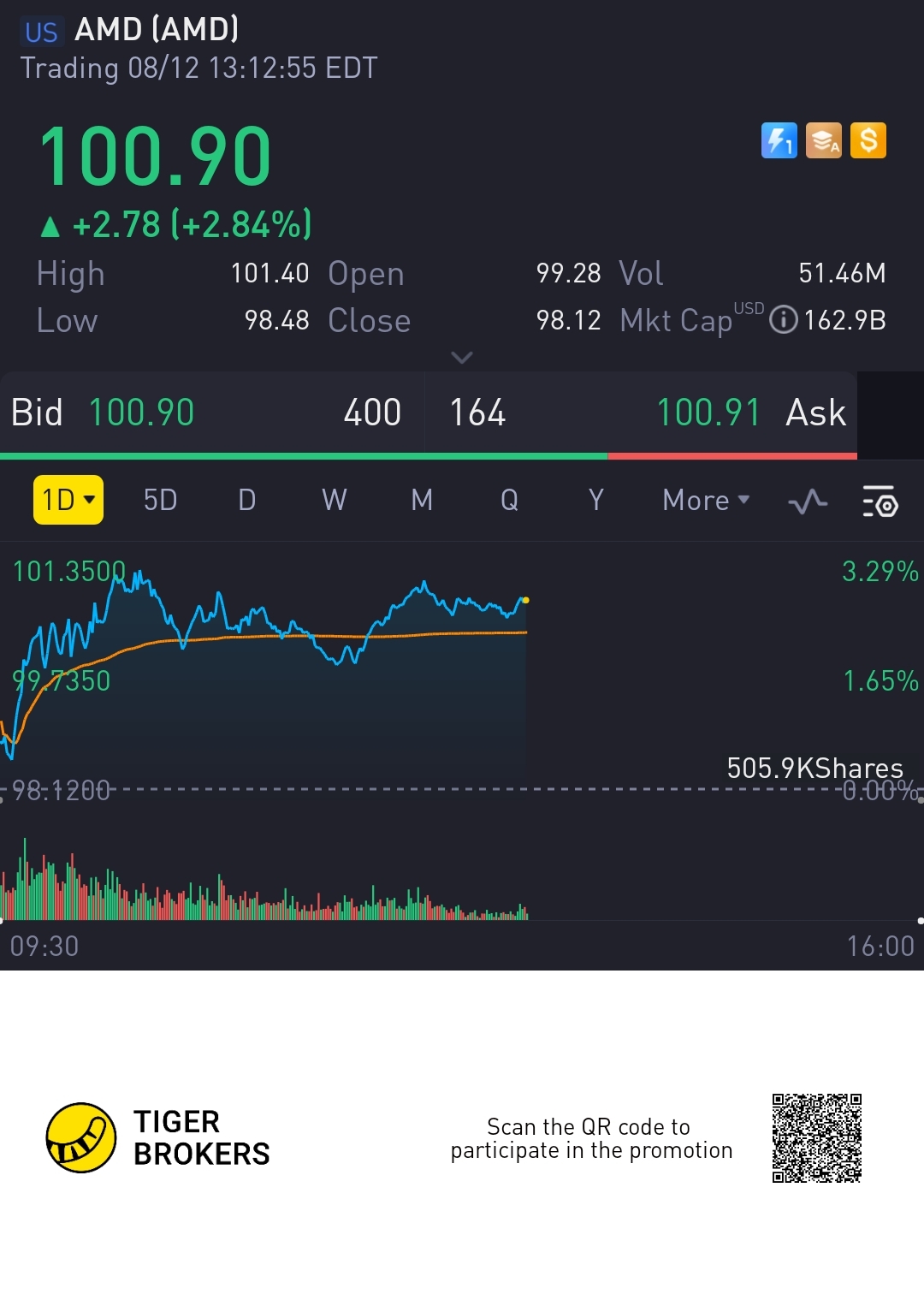Expand quote details chevron below Close

462,357
